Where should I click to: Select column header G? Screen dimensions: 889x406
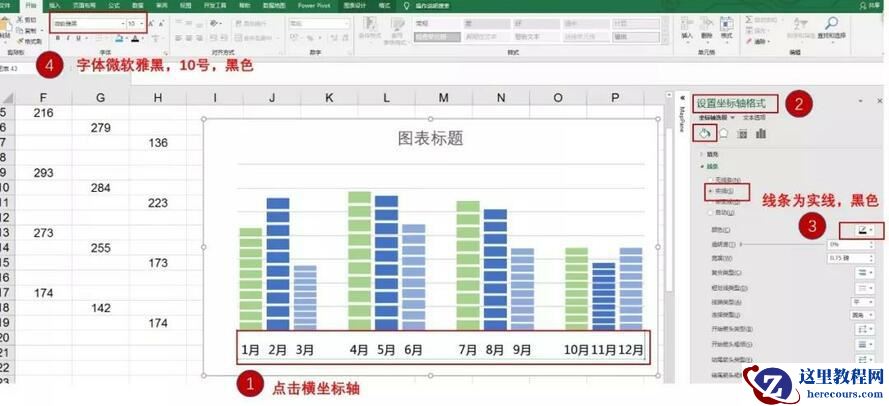coord(100,98)
